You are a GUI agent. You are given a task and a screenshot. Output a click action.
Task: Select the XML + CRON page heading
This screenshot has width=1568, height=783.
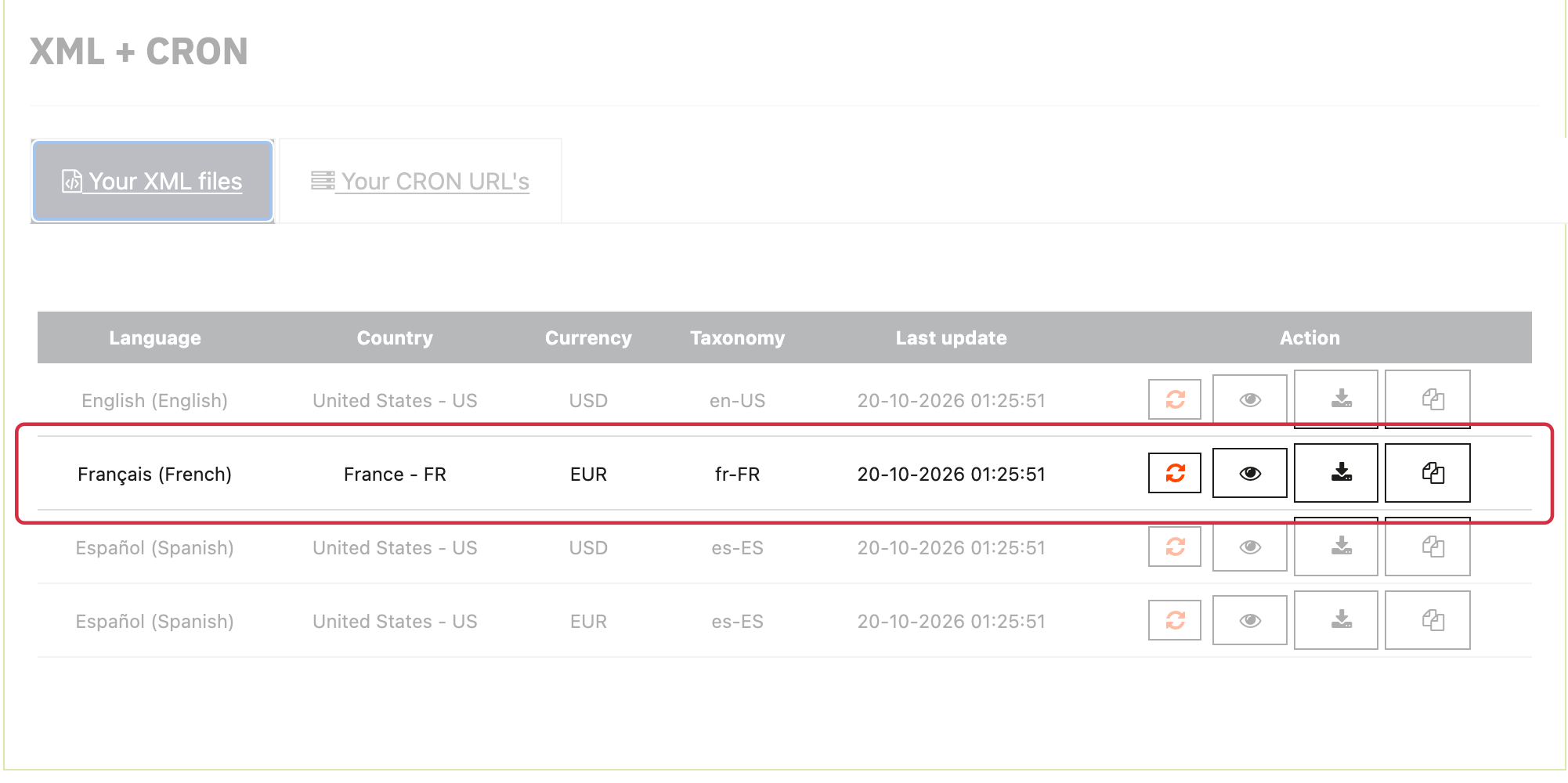[139, 52]
